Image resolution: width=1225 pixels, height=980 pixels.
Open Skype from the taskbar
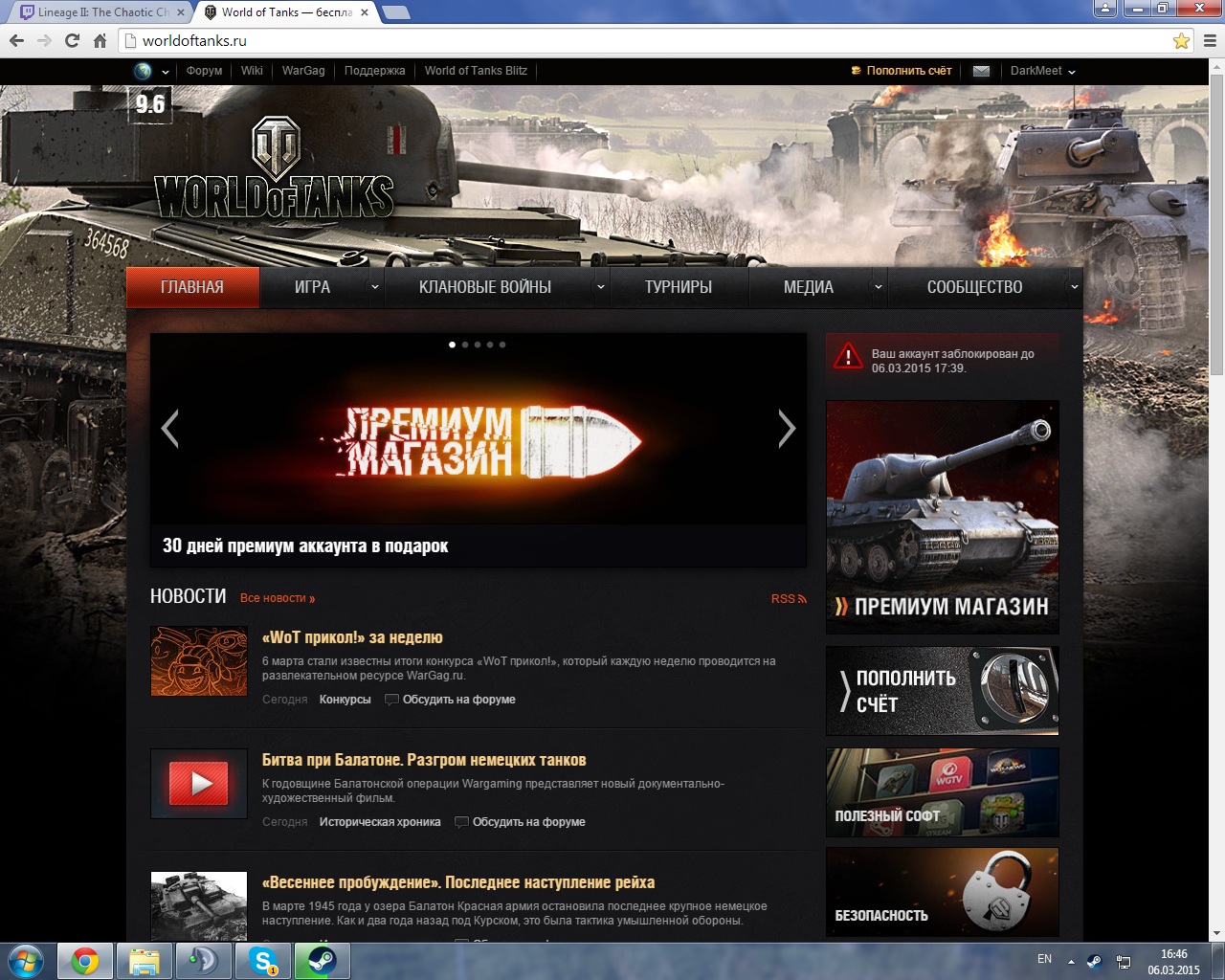263,961
